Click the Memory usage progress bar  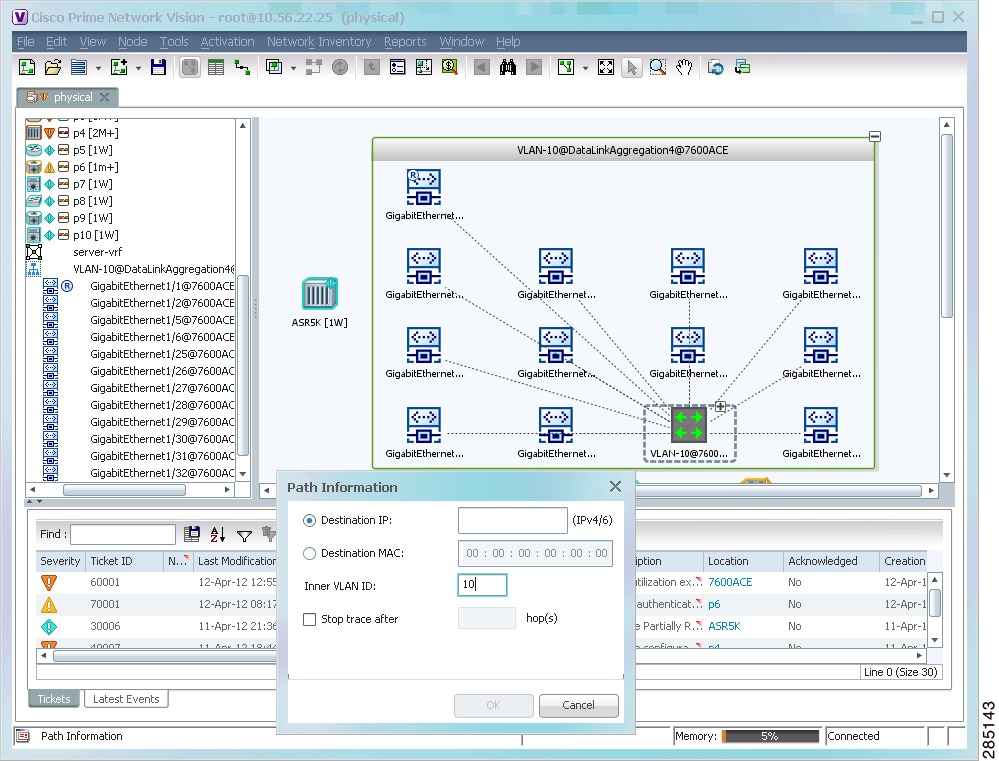[x=770, y=736]
